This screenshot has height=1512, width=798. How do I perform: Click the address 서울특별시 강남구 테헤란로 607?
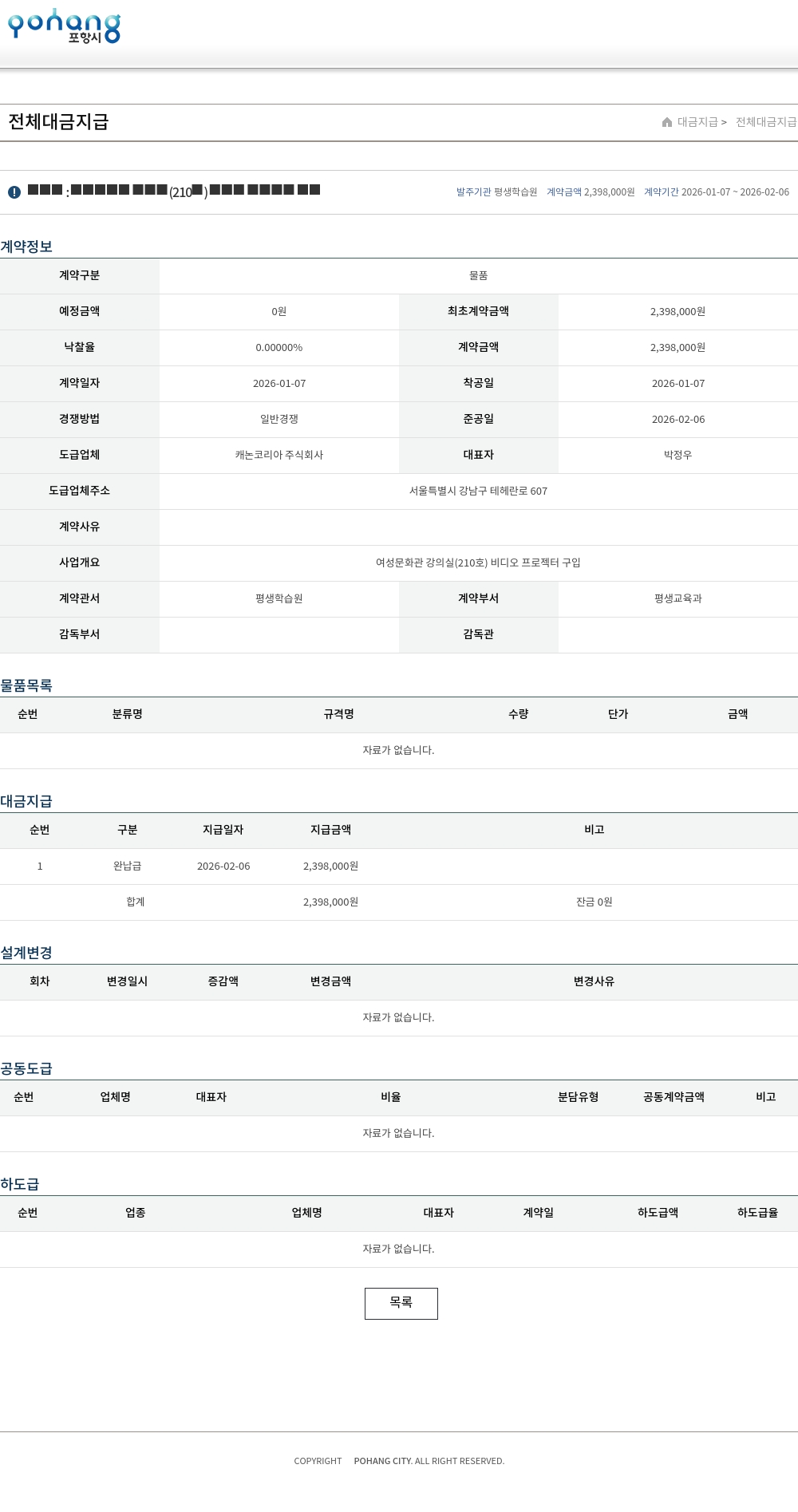[x=478, y=491]
